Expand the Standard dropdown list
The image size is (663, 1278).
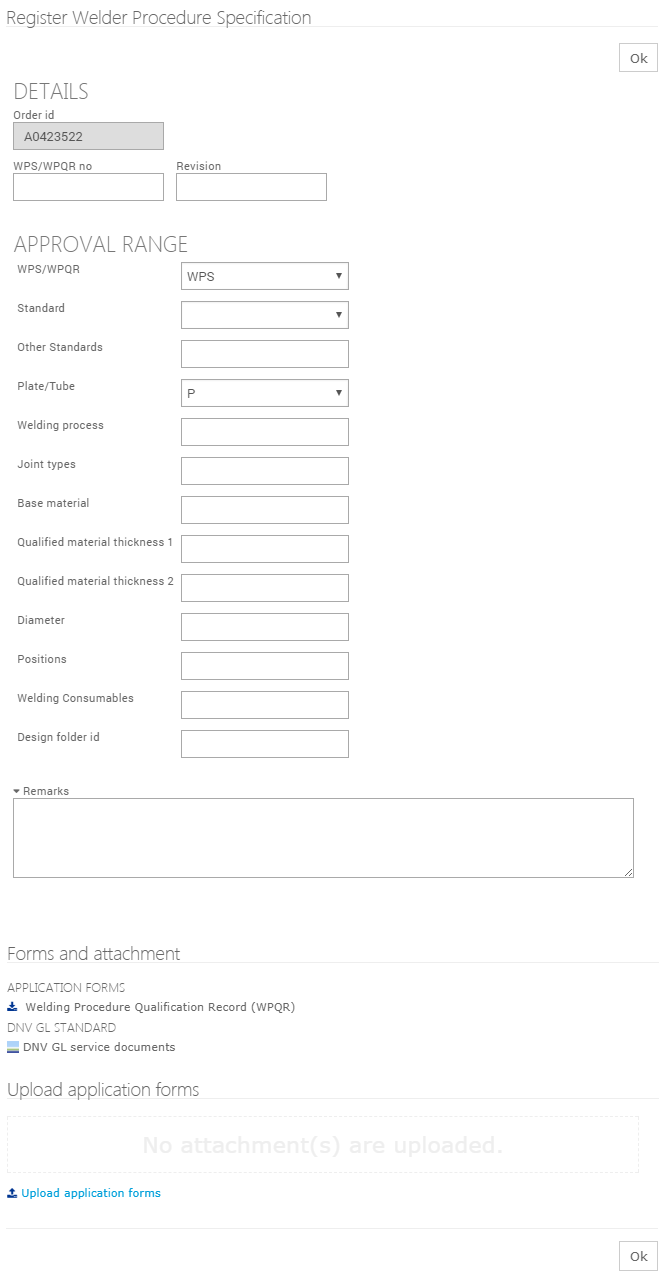pos(264,315)
